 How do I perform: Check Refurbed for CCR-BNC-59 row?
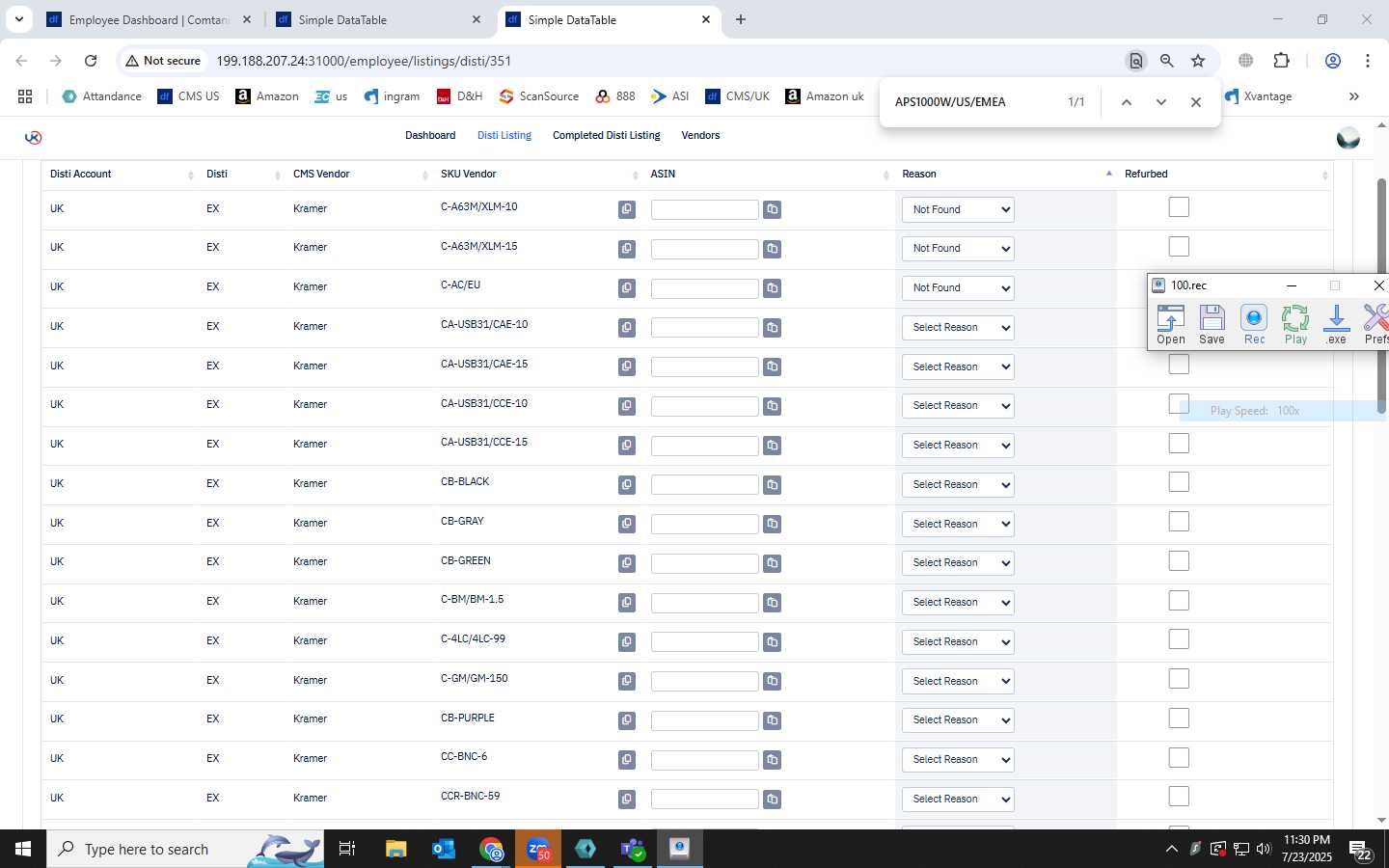(x=1179, y=797)
